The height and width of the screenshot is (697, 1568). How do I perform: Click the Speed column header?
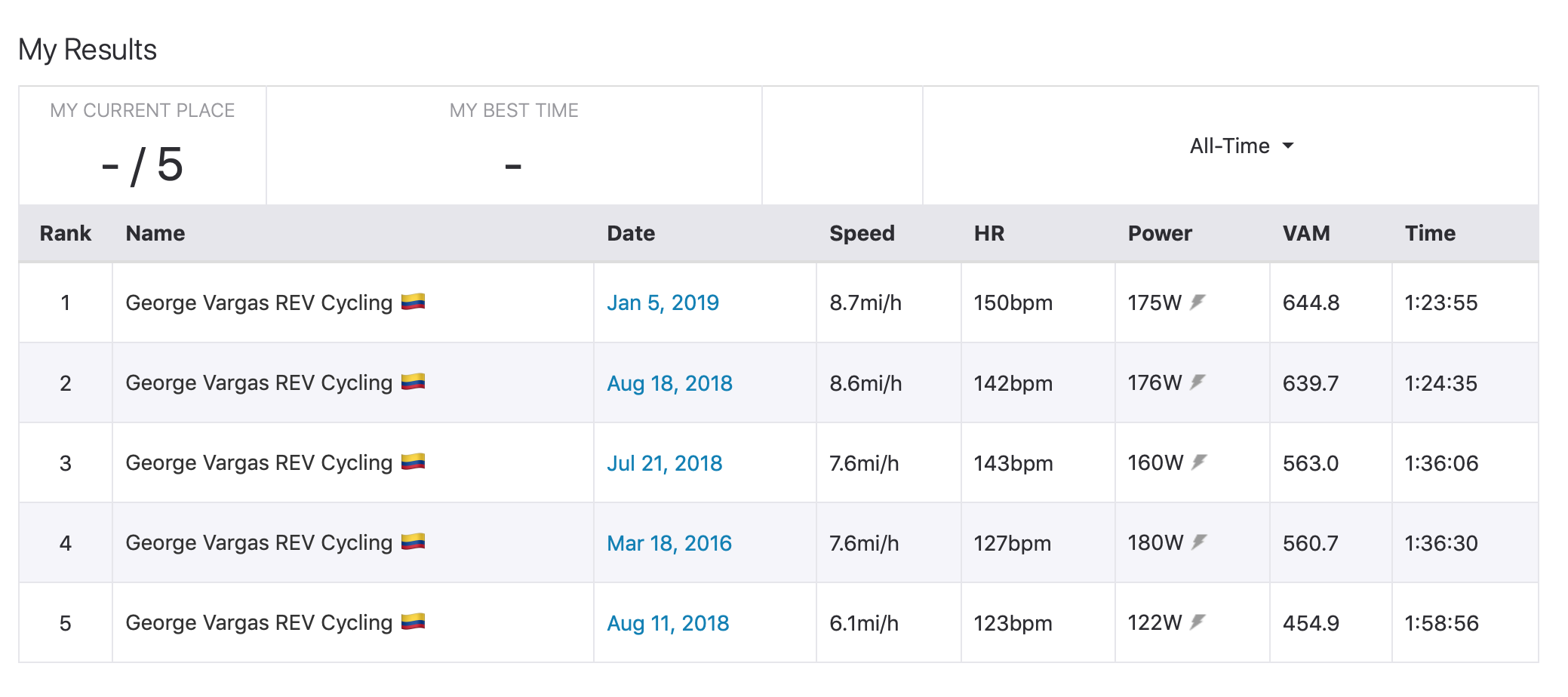pyautogui.click(x=862, y=233)
